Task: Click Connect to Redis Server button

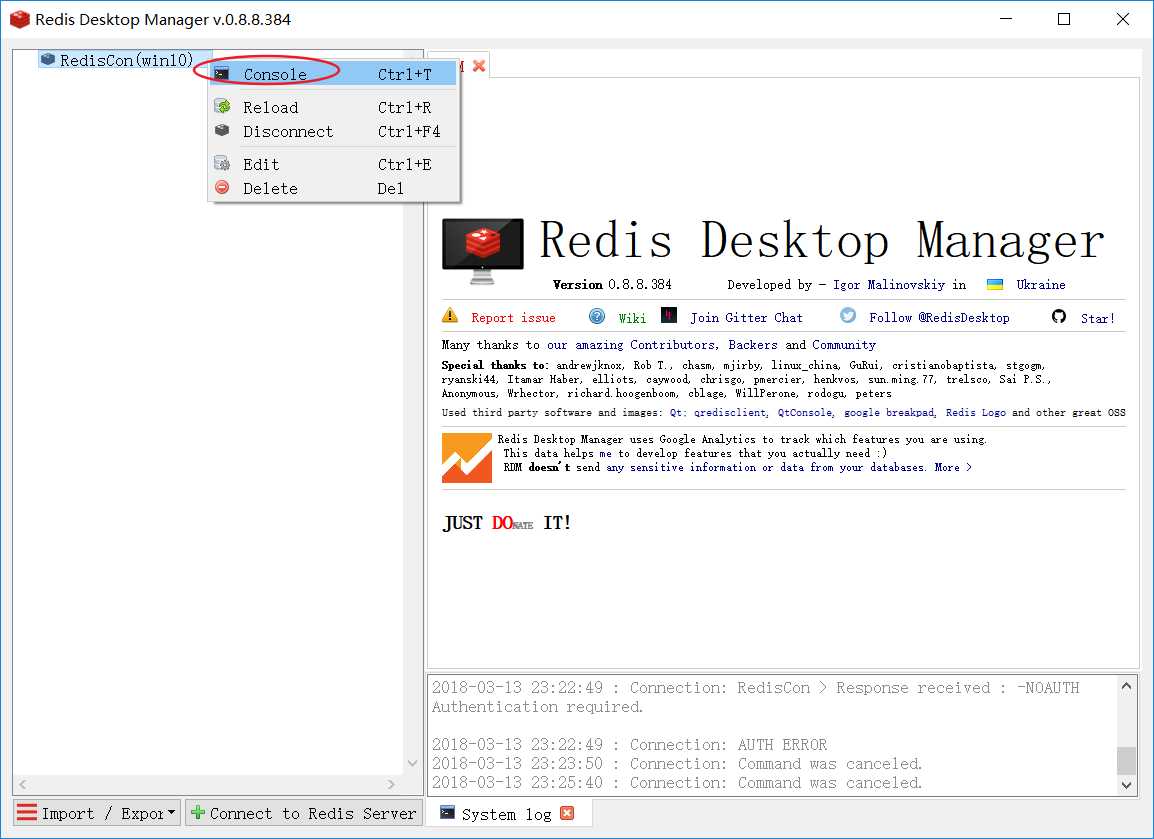Action: [x=304, y=813]
